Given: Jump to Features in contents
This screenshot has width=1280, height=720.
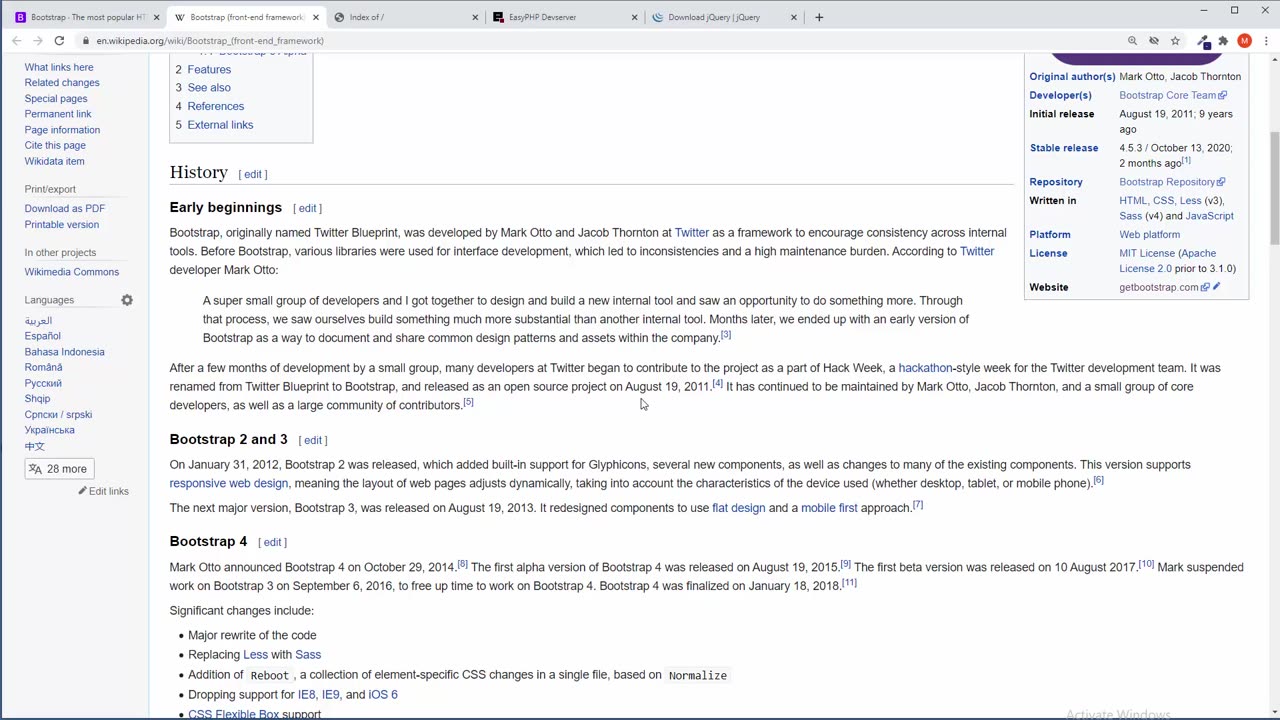Looking at the screenshot, I should (209, 69).
